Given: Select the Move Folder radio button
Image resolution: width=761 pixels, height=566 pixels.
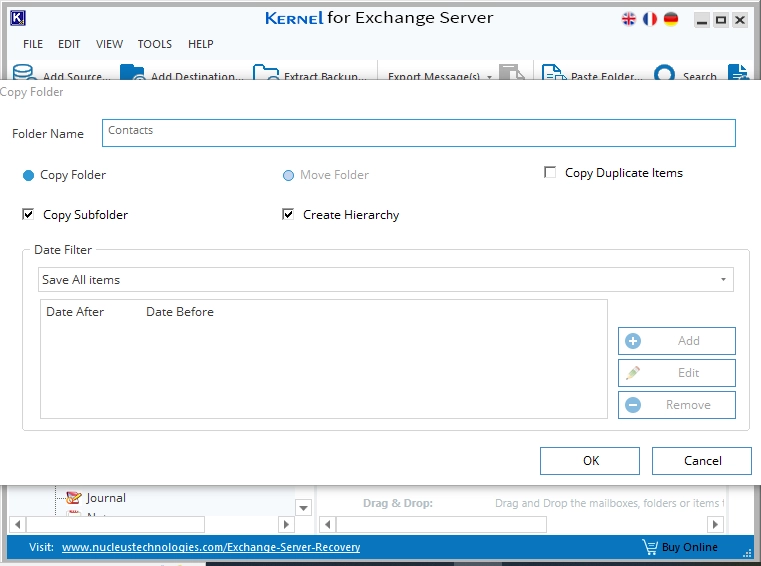Looking at the screenshot, I should tap(288, 175).
